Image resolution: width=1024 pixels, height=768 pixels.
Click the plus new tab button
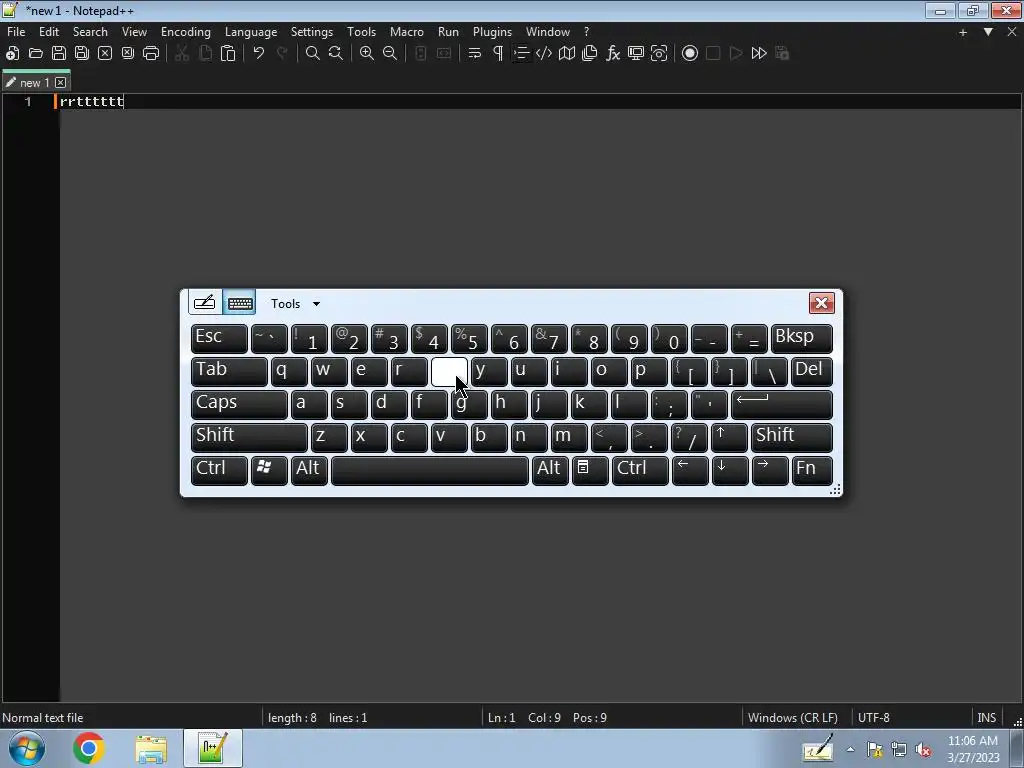coord(963,32)
